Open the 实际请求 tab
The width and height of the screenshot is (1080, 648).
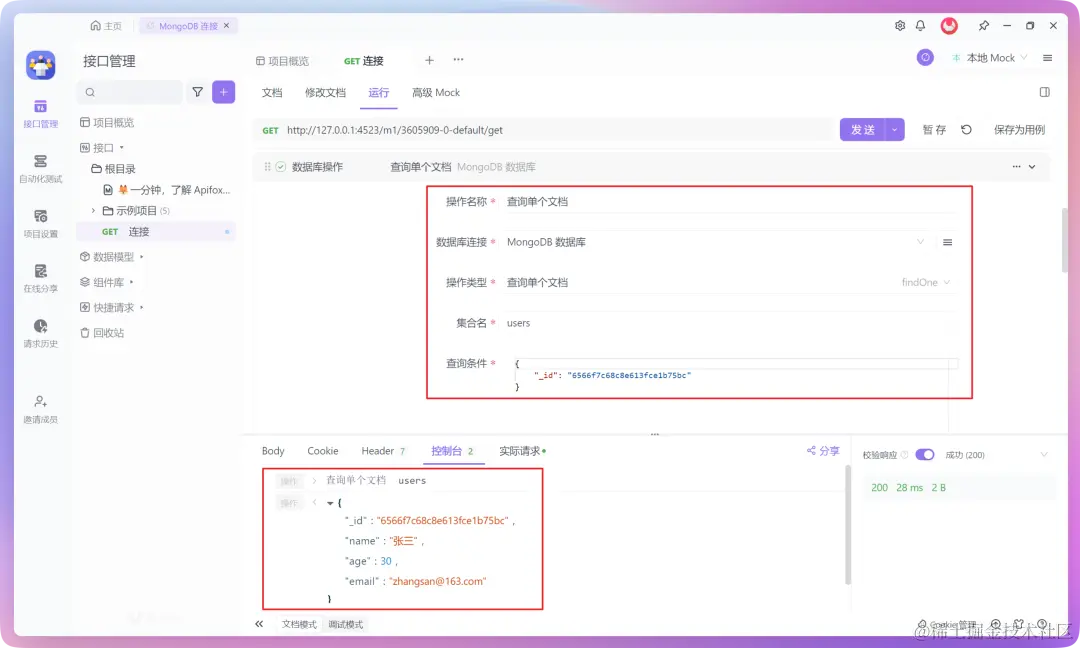point(522,451)
